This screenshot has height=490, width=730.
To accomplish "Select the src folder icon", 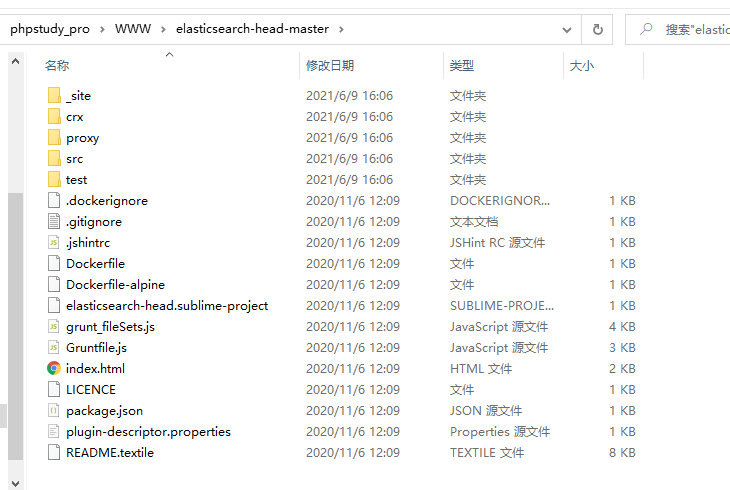I will click(54, 158).
